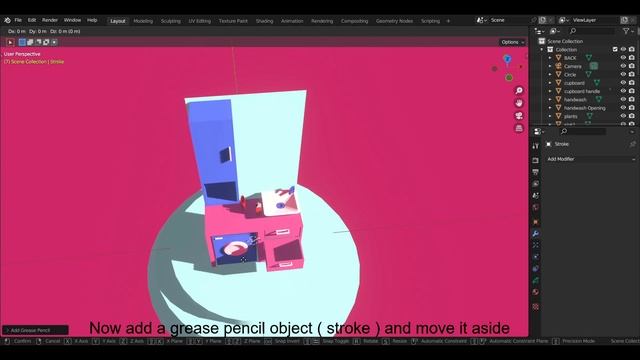Switch to the Shading workspace tab
Screen dimensions: 640x360
[x=264, y=21]
